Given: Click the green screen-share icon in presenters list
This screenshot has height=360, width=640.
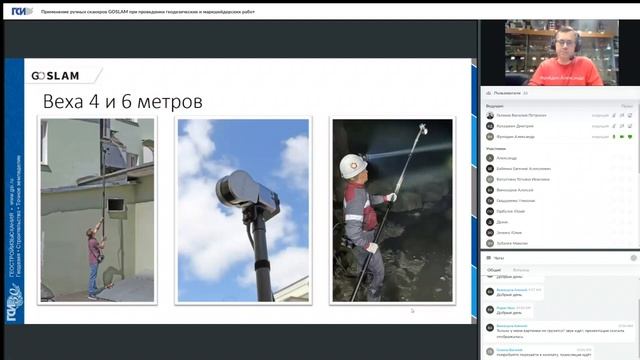Looking at the screenshot, I should pos(630,137).
